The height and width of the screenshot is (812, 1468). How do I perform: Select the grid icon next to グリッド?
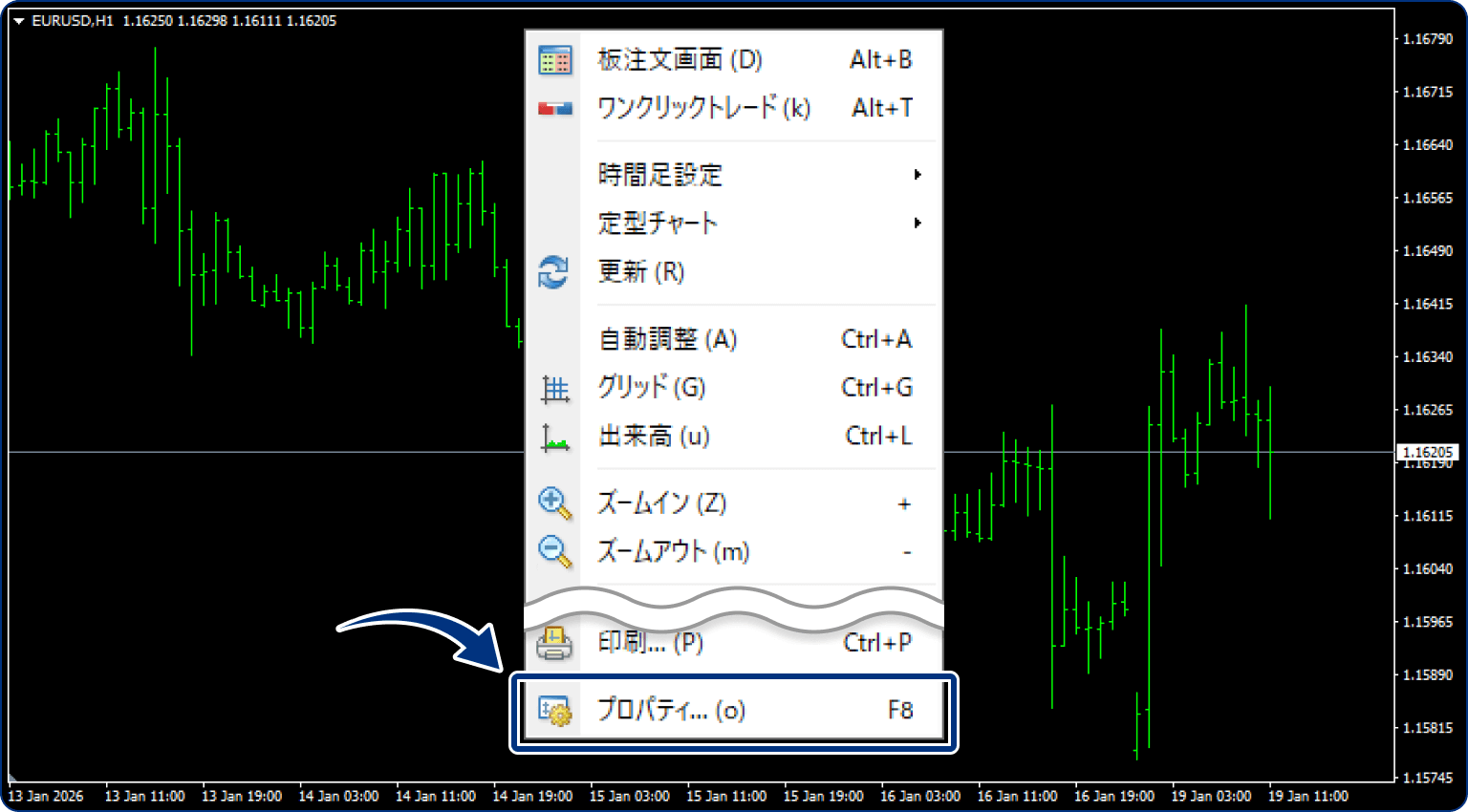pos(554,388)
